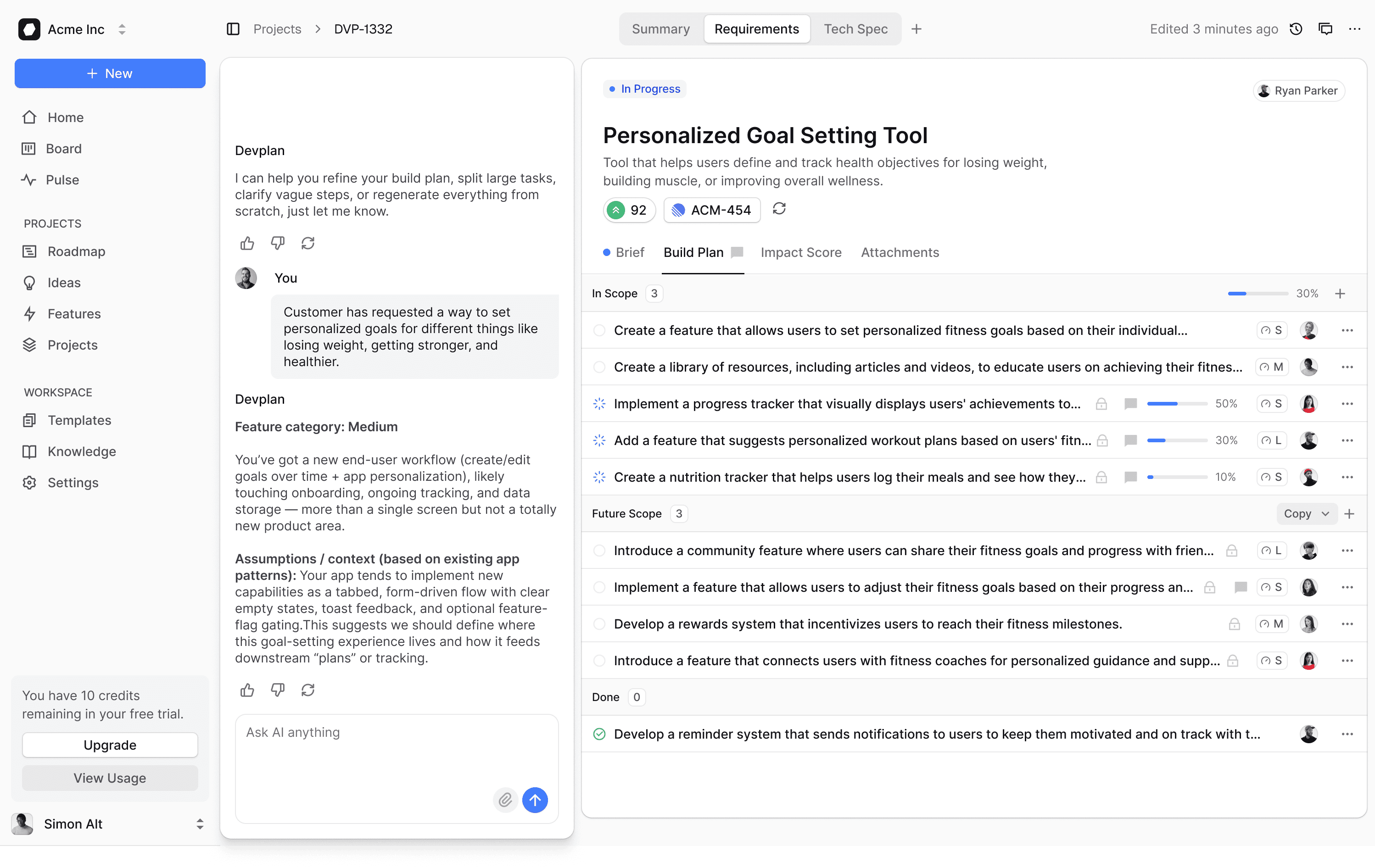Open the Copy dropdown in Future Scope
This screenshot has height=868, width=1375.
tap(1307, 514)
